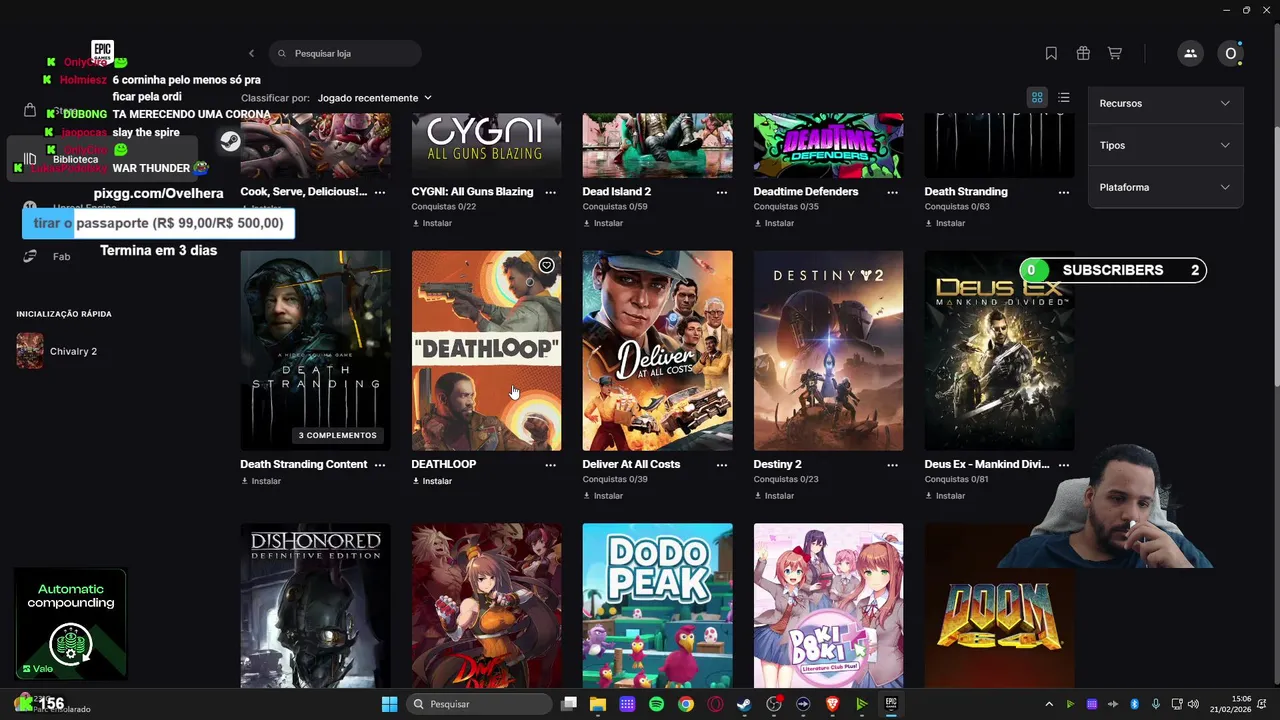Screen dimensions: 1280x720
Task: Open the shopping cart icon
Action: pyautogui.click(x=1114, y=53)
